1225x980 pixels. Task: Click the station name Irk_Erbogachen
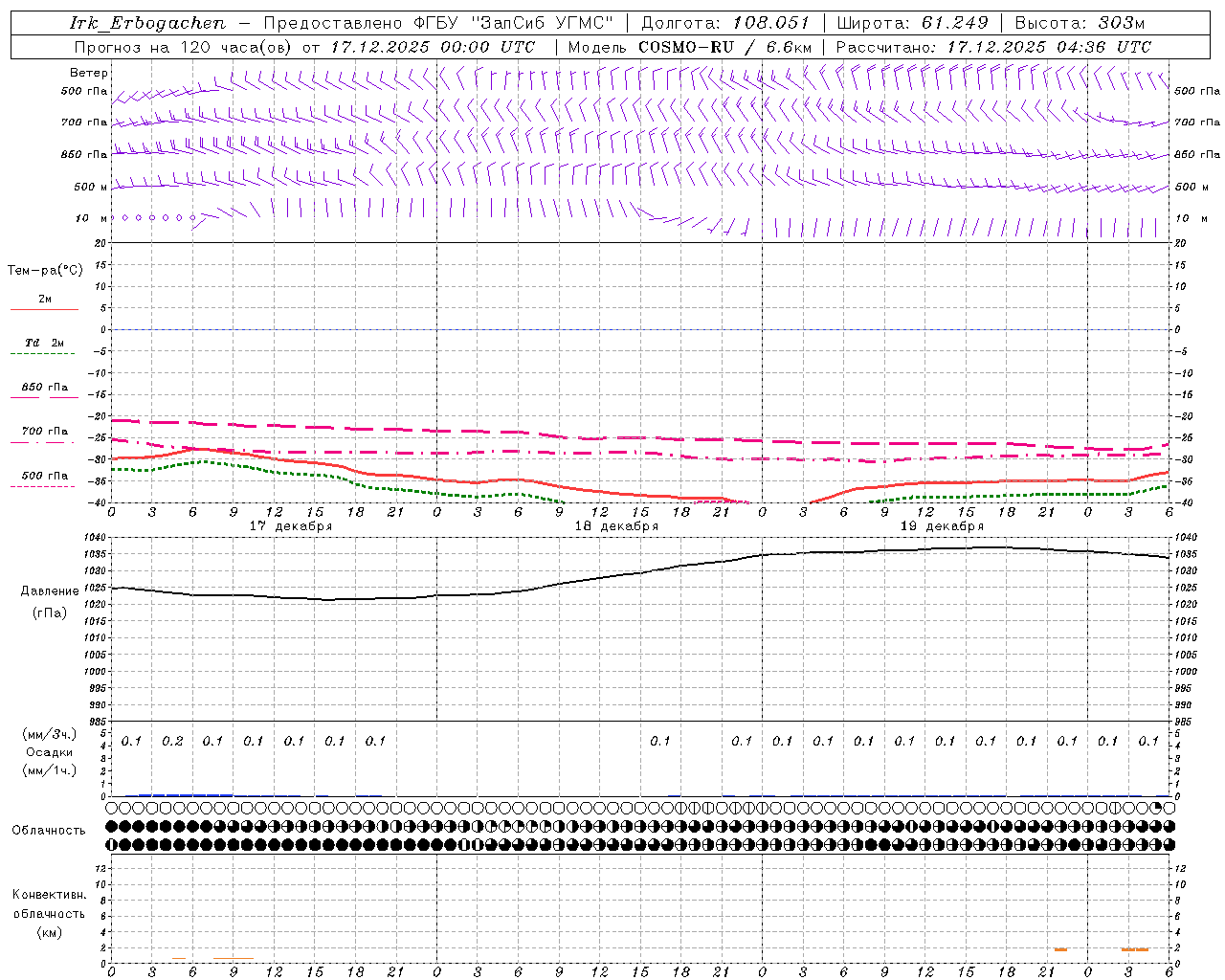147,23
